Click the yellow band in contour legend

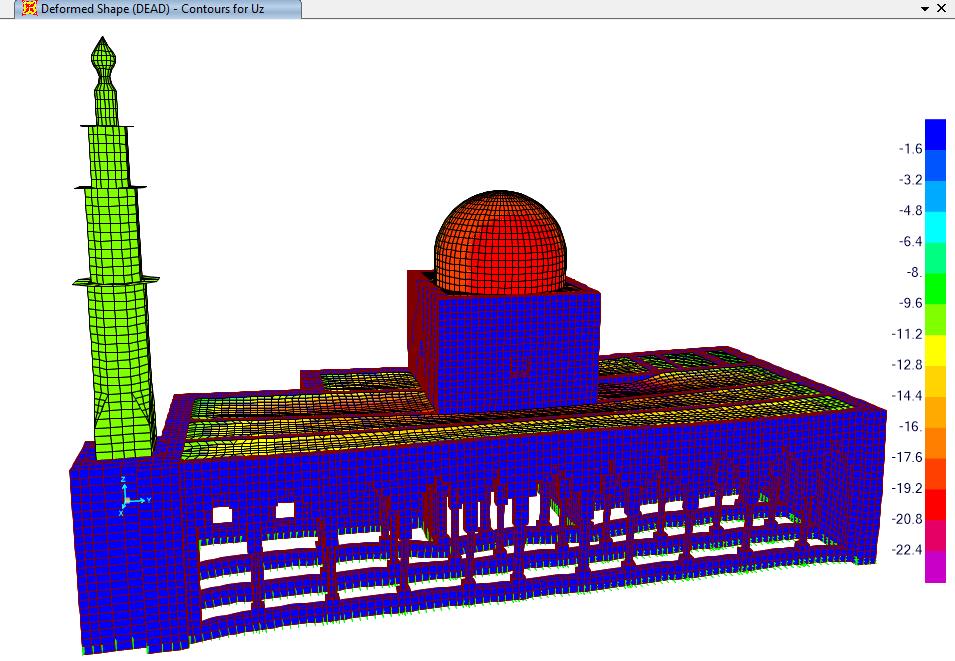click(935, 350)
